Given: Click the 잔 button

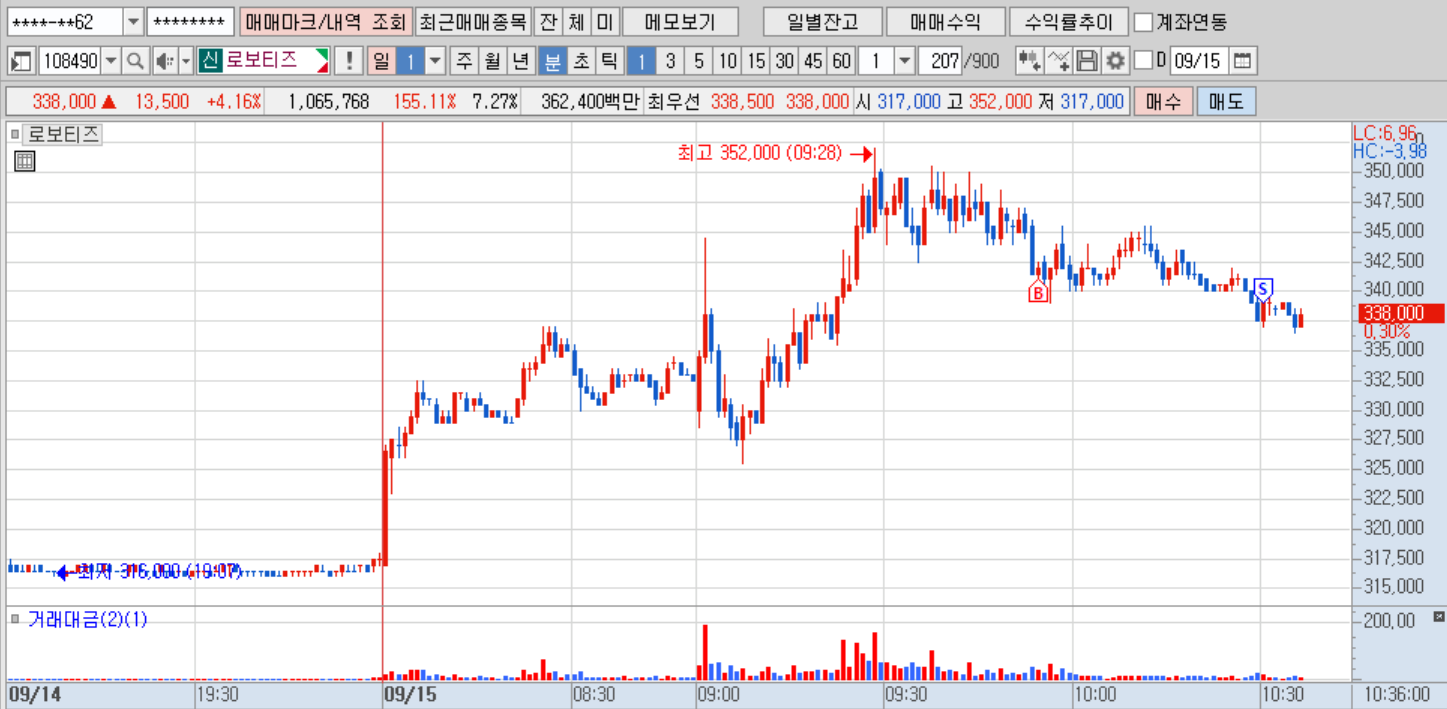Looking at the screenshot, I should [547, 21].
